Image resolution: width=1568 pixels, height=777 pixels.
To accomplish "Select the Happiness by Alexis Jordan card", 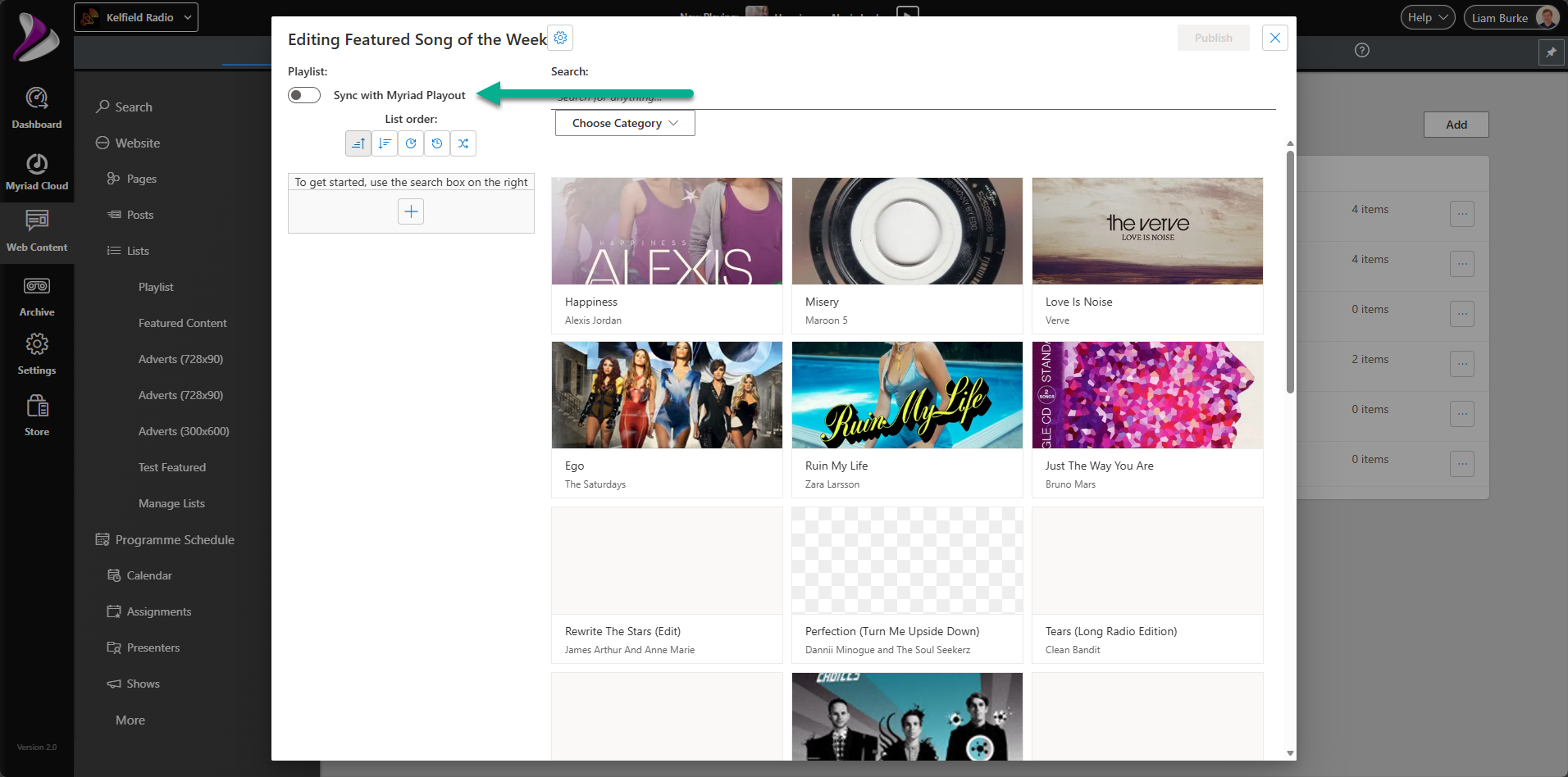I will coord(667,255).
